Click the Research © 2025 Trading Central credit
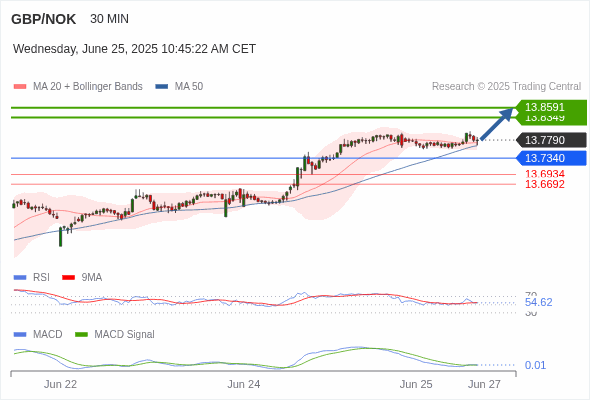 pyautogui.click(x=506, y=87)
